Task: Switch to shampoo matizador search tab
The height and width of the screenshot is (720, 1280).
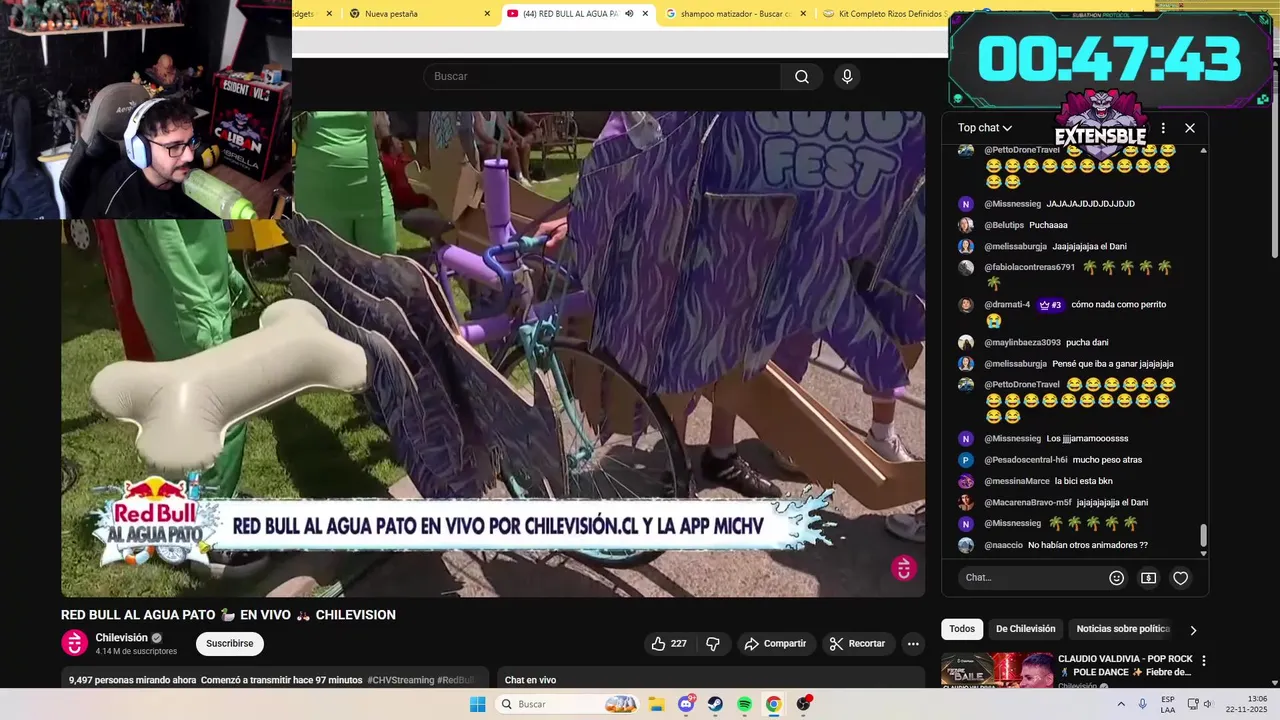Action: click(735, 14)
